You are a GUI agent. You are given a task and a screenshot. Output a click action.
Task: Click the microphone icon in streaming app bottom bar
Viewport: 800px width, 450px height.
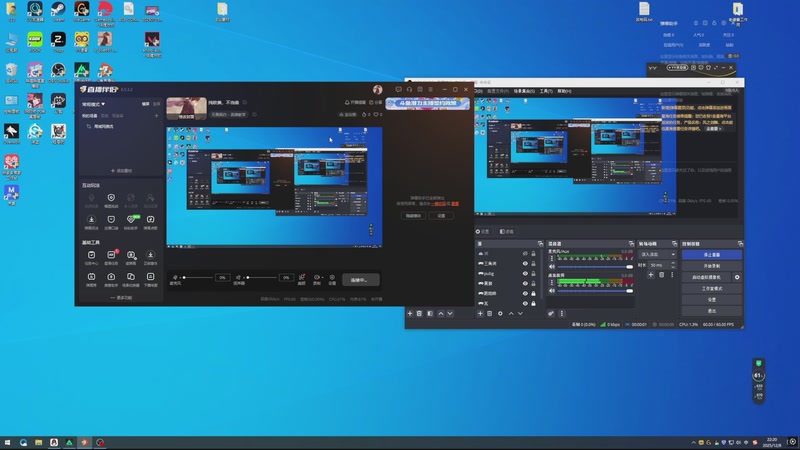[x=175, y=278]
